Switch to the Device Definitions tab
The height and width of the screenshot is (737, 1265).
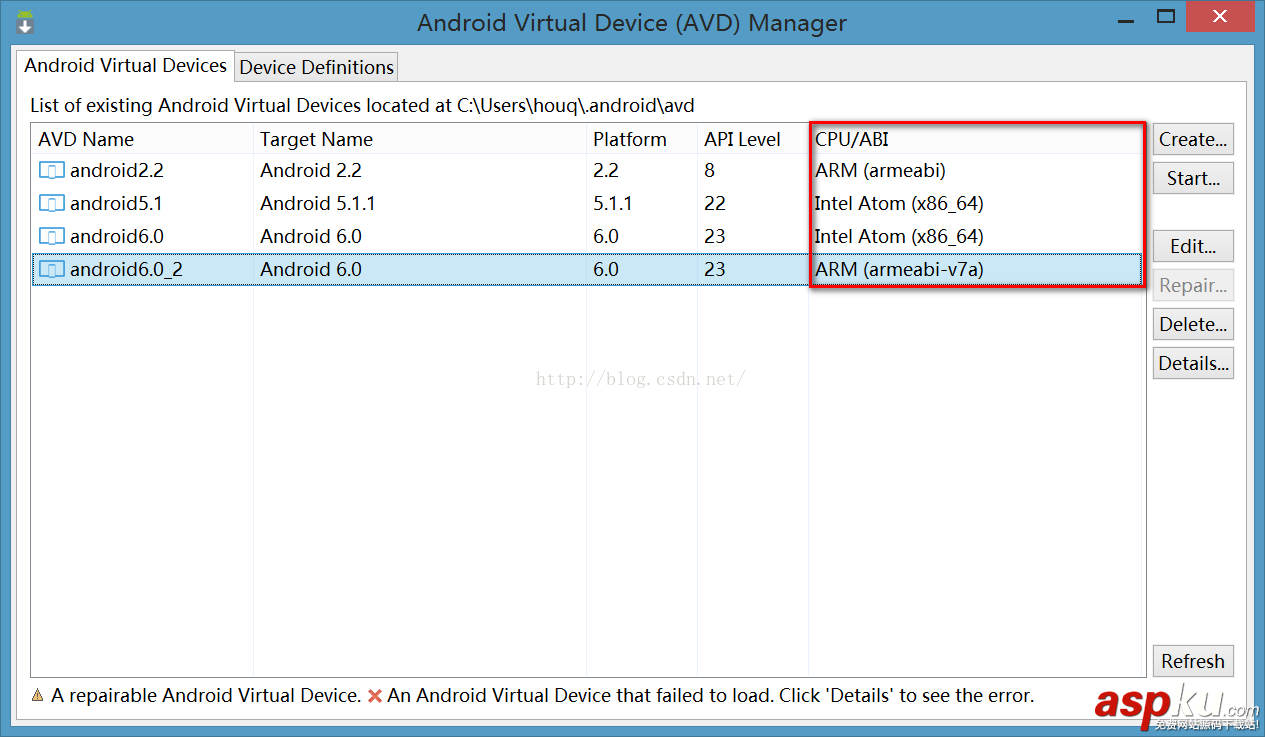(315, 67)
